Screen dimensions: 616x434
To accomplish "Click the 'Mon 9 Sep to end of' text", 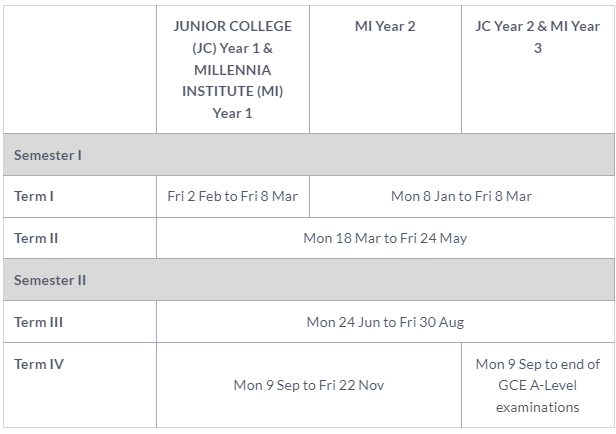I will [x=537, y=364].
